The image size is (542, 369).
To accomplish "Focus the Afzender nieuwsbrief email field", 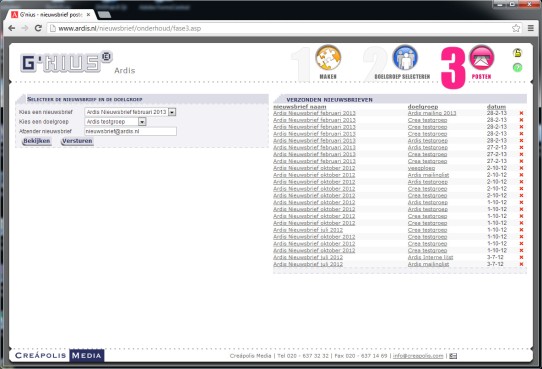I will coord(131,131).
